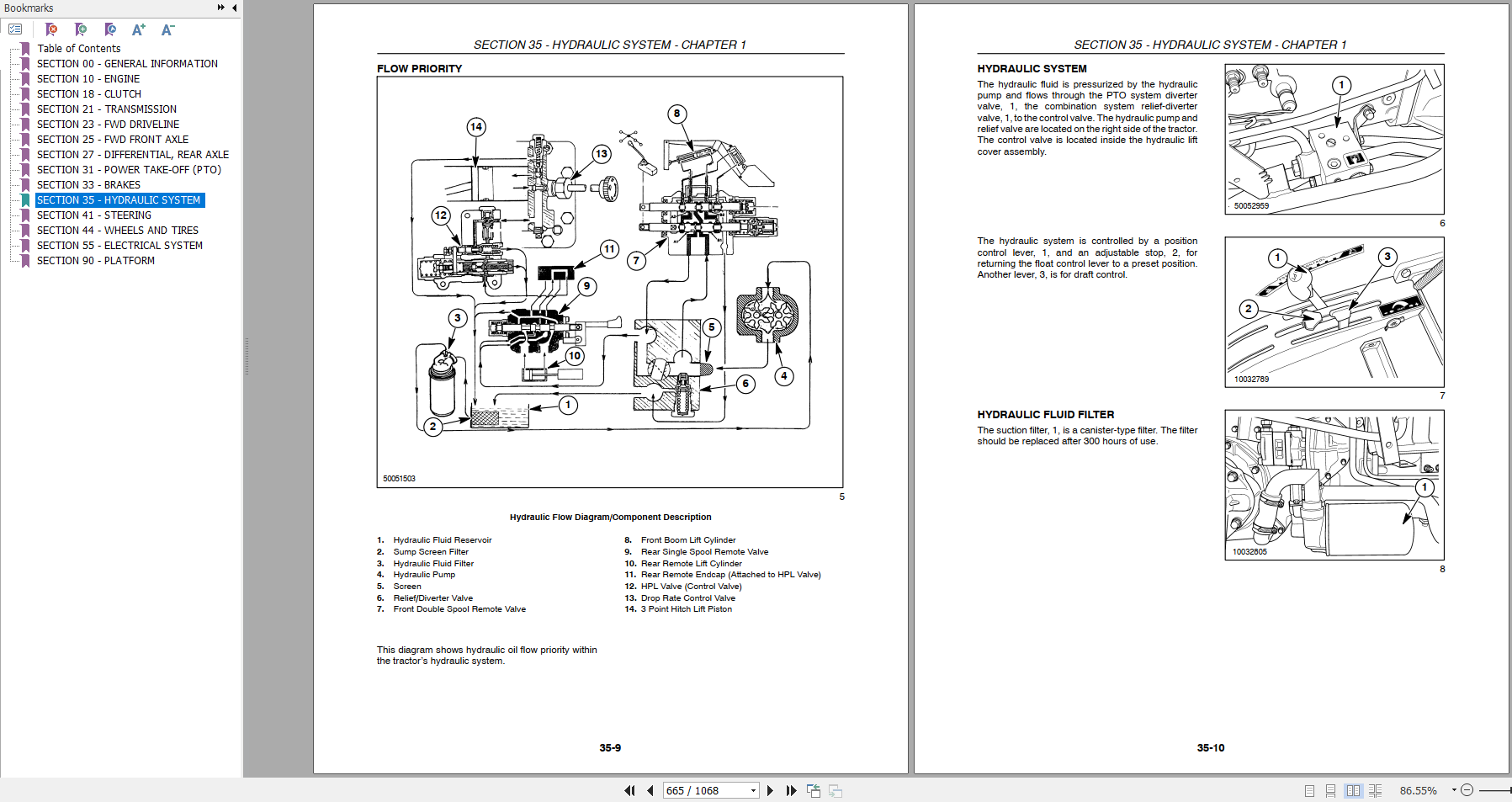Open the page number dropdown

(751, 790)
